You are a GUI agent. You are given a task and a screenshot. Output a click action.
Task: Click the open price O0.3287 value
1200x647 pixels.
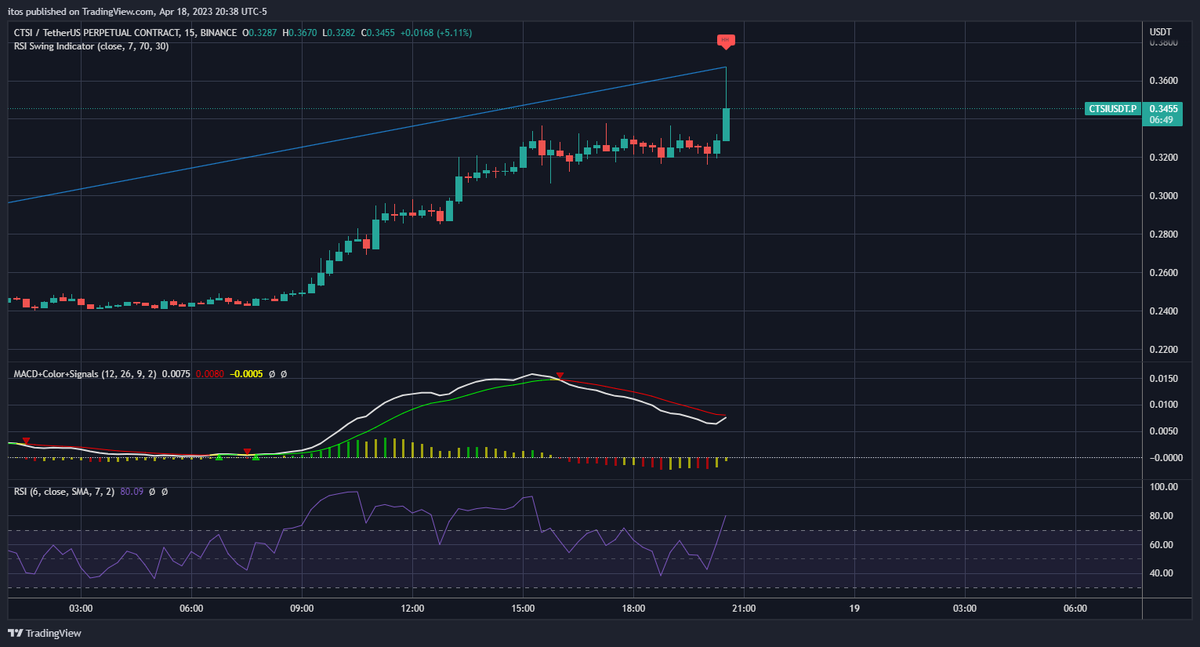[x=260, y=33]
